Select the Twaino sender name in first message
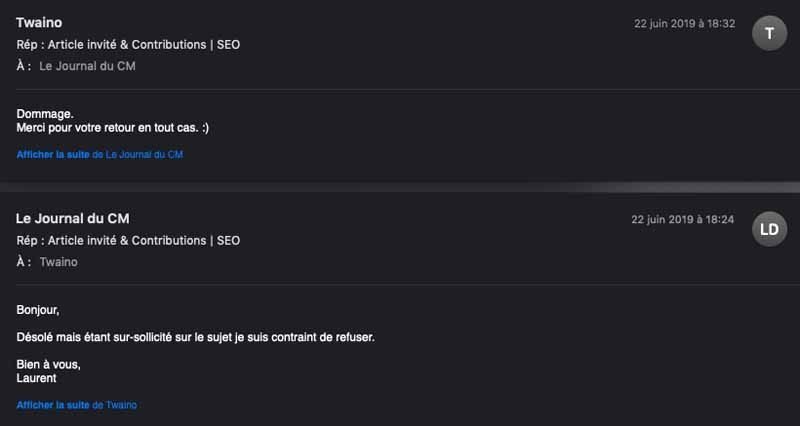The image size is (800, 426). point(39,22)
